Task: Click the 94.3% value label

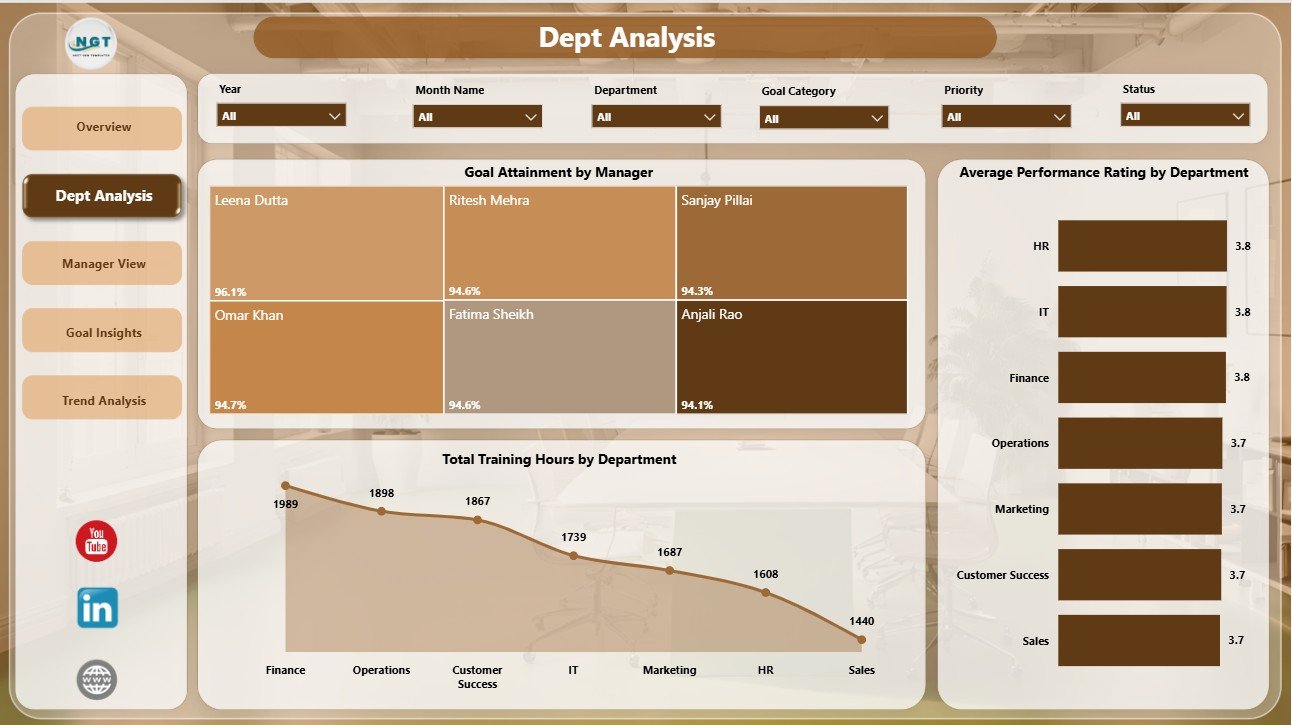Action: click(x=697, y=291)
